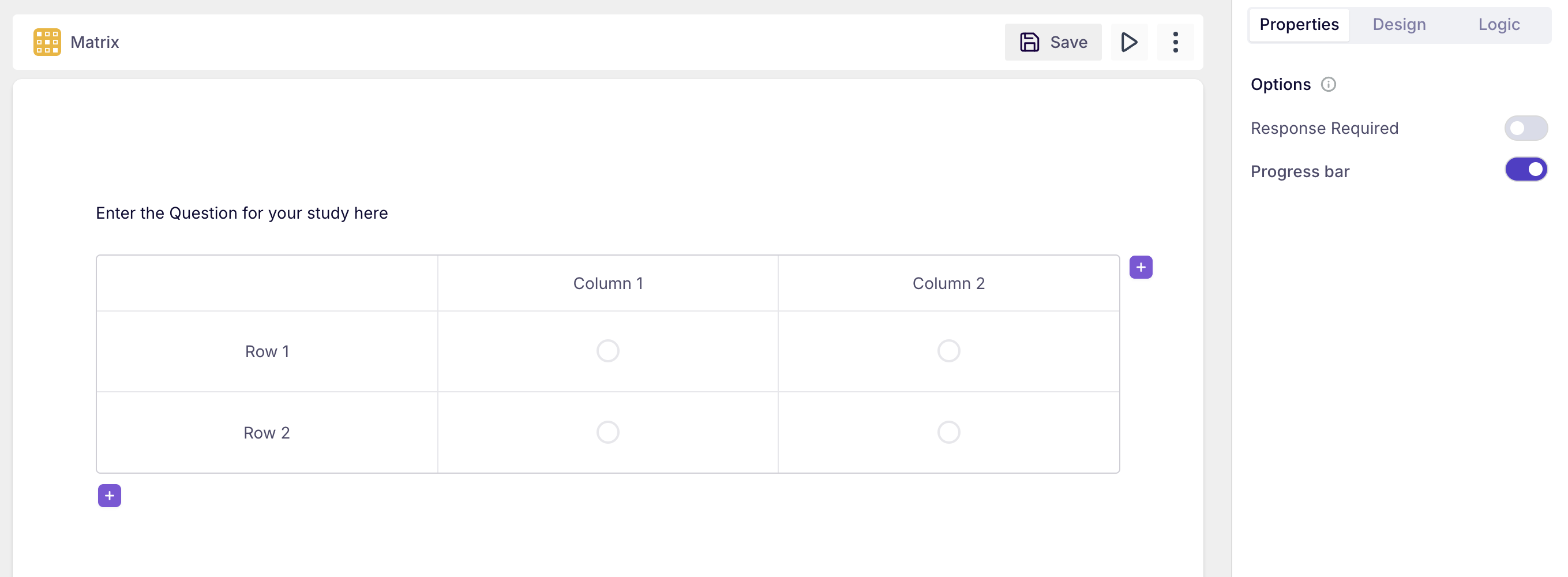
Task: Add a new row with plus icon
Action: pos(110,496)
